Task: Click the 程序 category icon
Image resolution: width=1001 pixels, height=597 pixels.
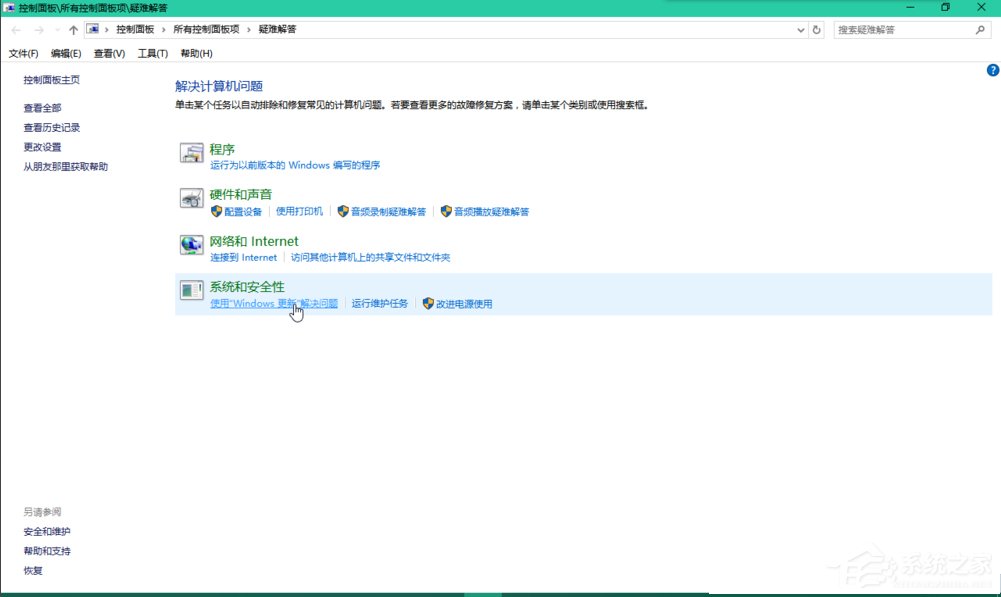Action: click(x=192, y=153)
